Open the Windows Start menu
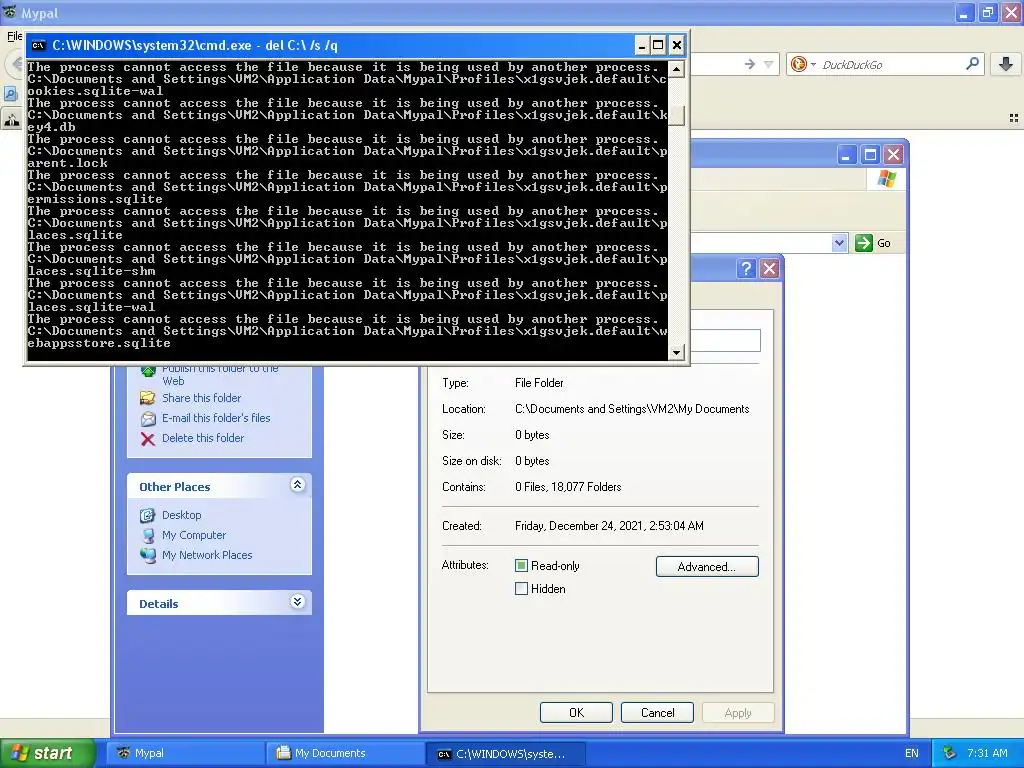Image resolution: width=1024 pixels, height=768 pixels. pyautogui.click(x=47, y=753)
